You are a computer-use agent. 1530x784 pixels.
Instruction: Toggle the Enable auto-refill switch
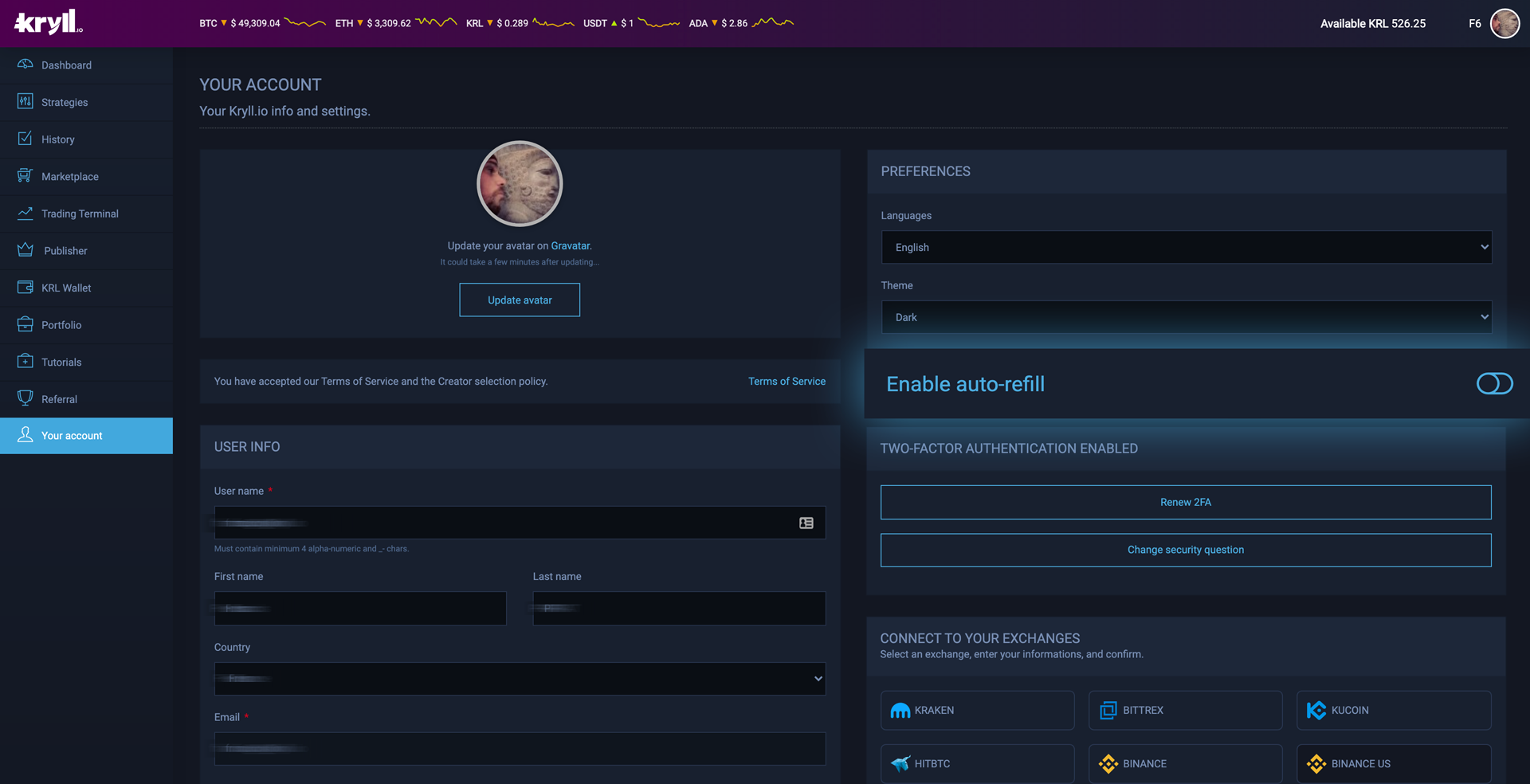tap(1494, 384)
